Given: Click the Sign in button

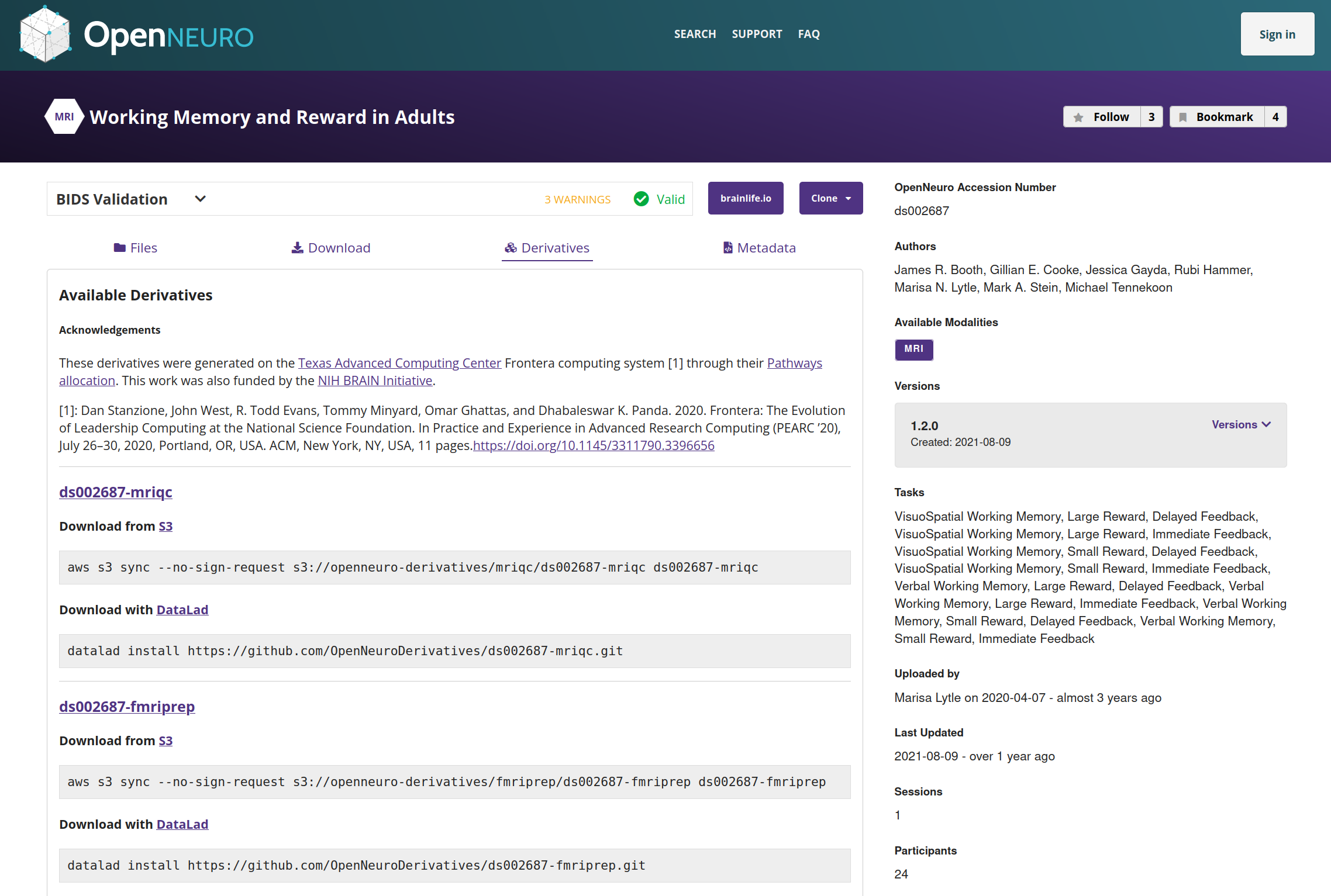Looking at the screenshot, I should 1277,34.
